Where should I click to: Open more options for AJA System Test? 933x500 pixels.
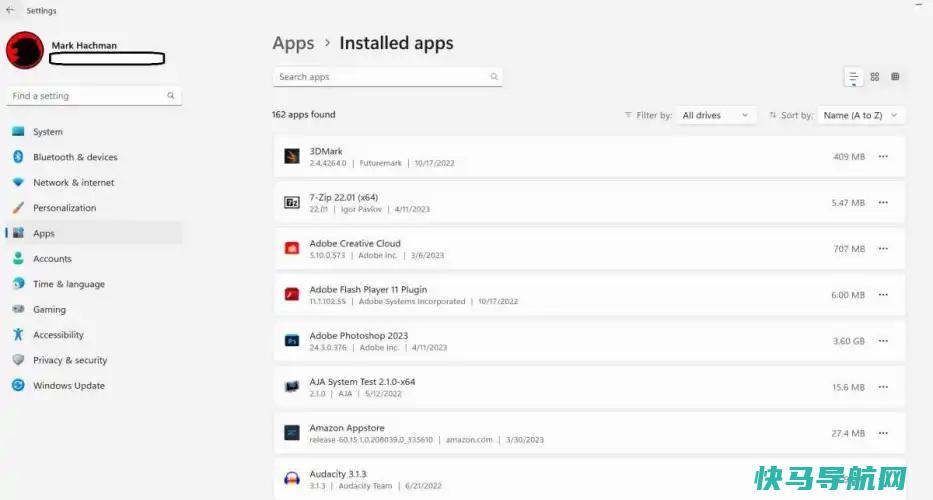click(883, 387)
